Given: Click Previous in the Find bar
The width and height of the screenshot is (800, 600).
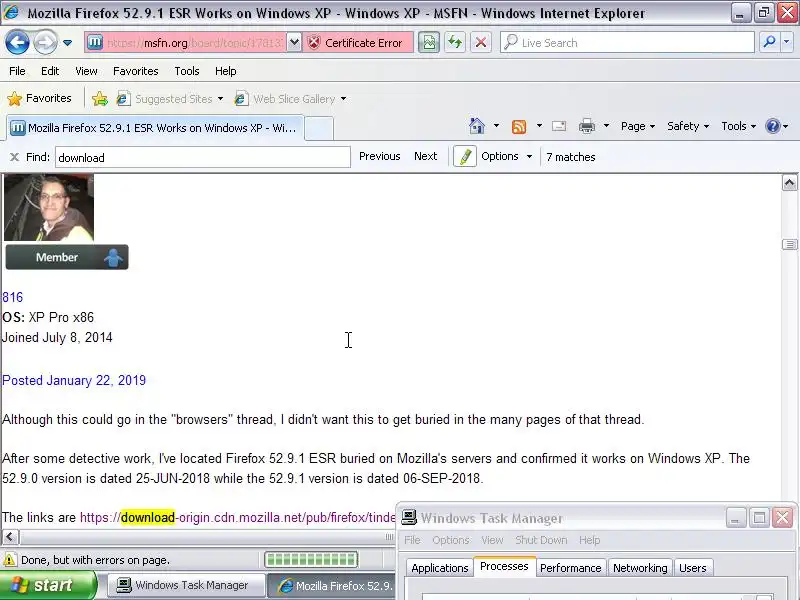Looking at the screenshot, I should click(380, 156).
